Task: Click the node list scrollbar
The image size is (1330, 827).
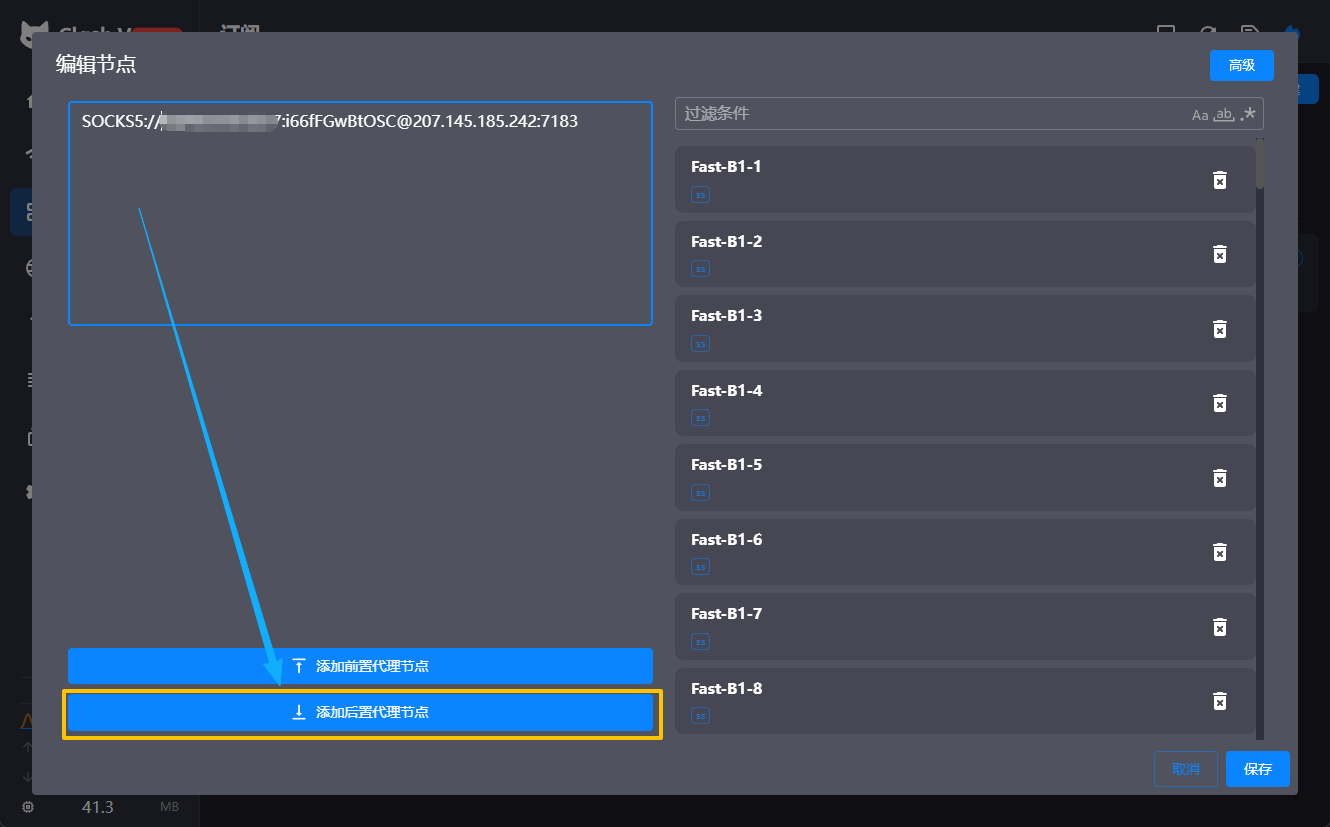Action: coord(1260,165)
